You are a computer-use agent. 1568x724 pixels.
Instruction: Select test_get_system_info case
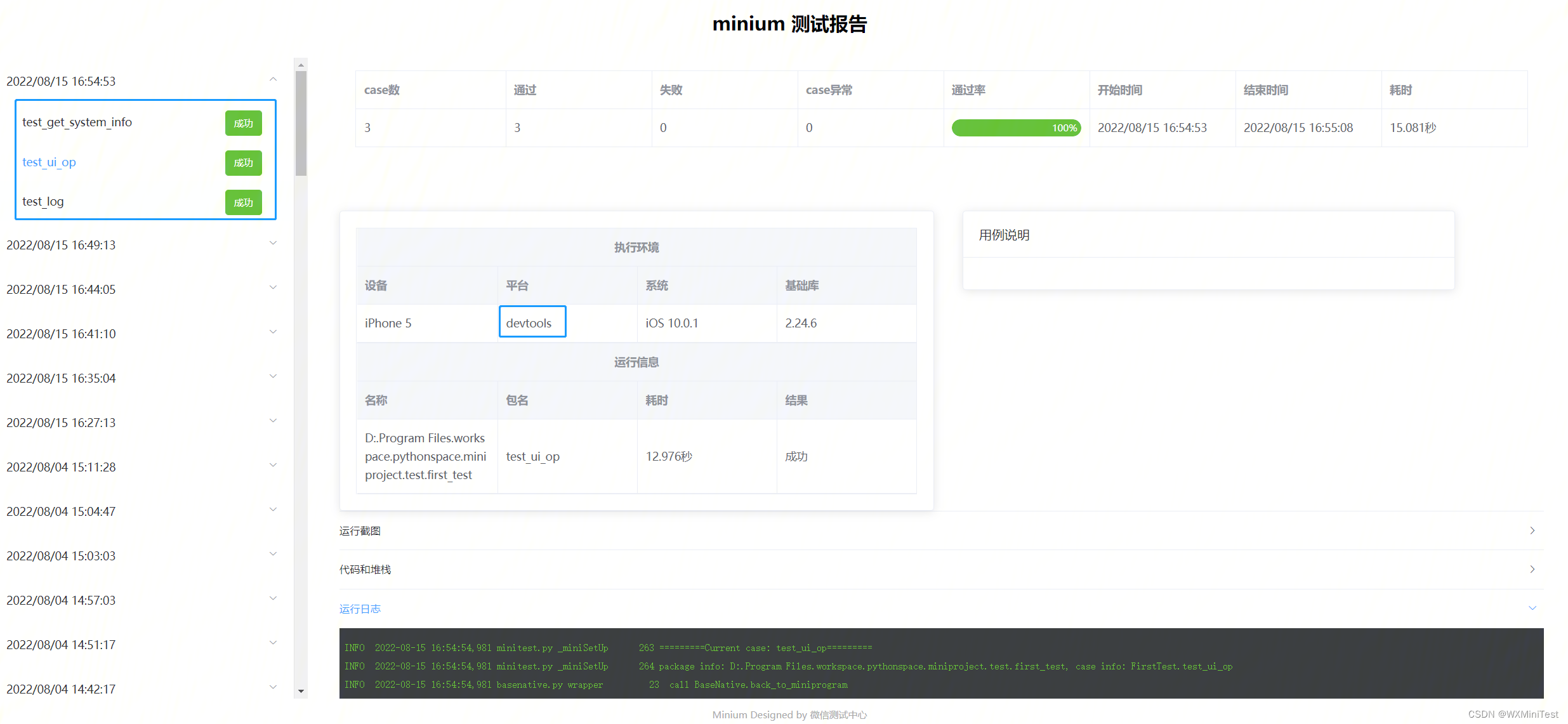tap(77, 122)
